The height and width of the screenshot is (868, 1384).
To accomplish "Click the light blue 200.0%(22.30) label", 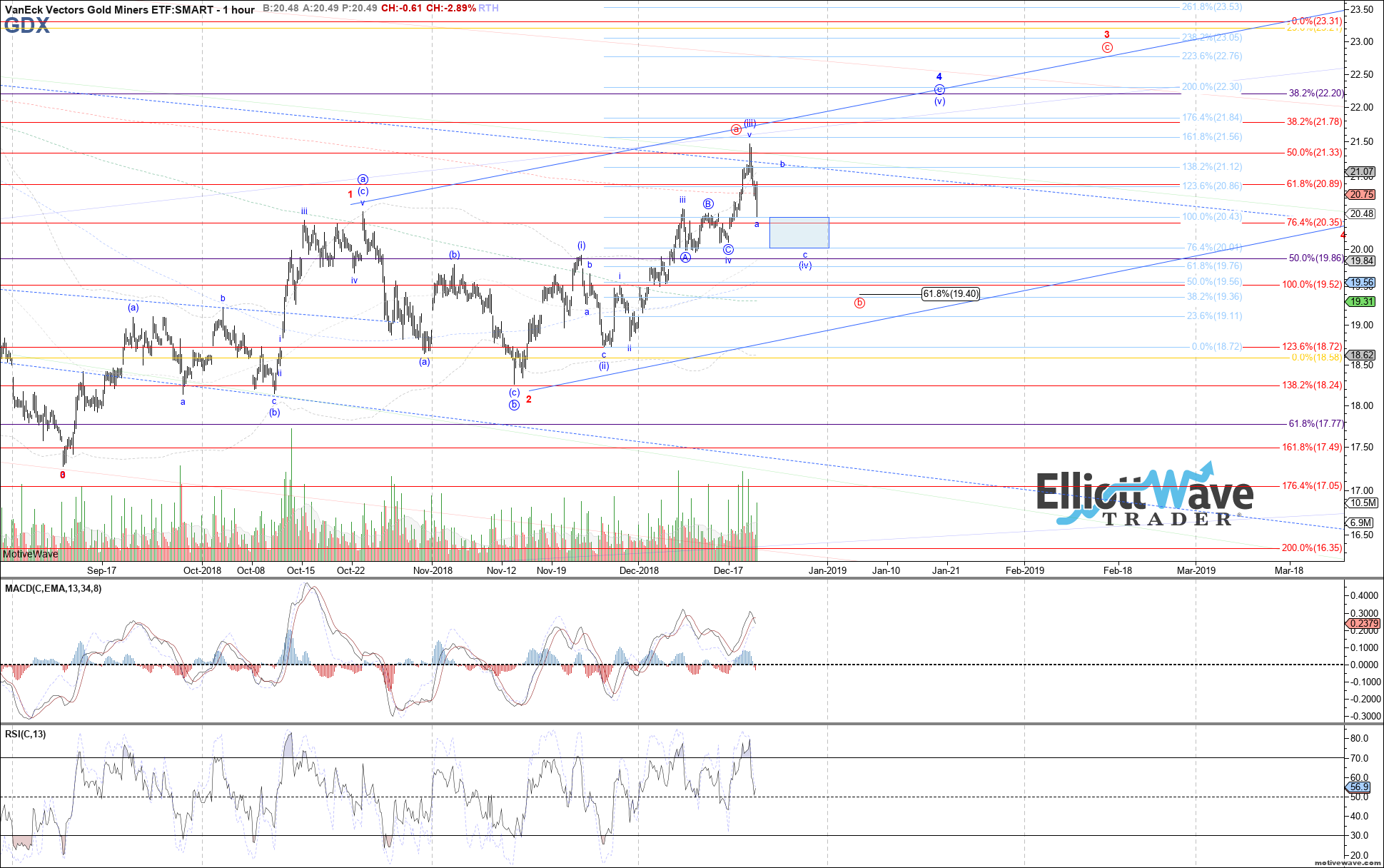I will click(1212, 87).
